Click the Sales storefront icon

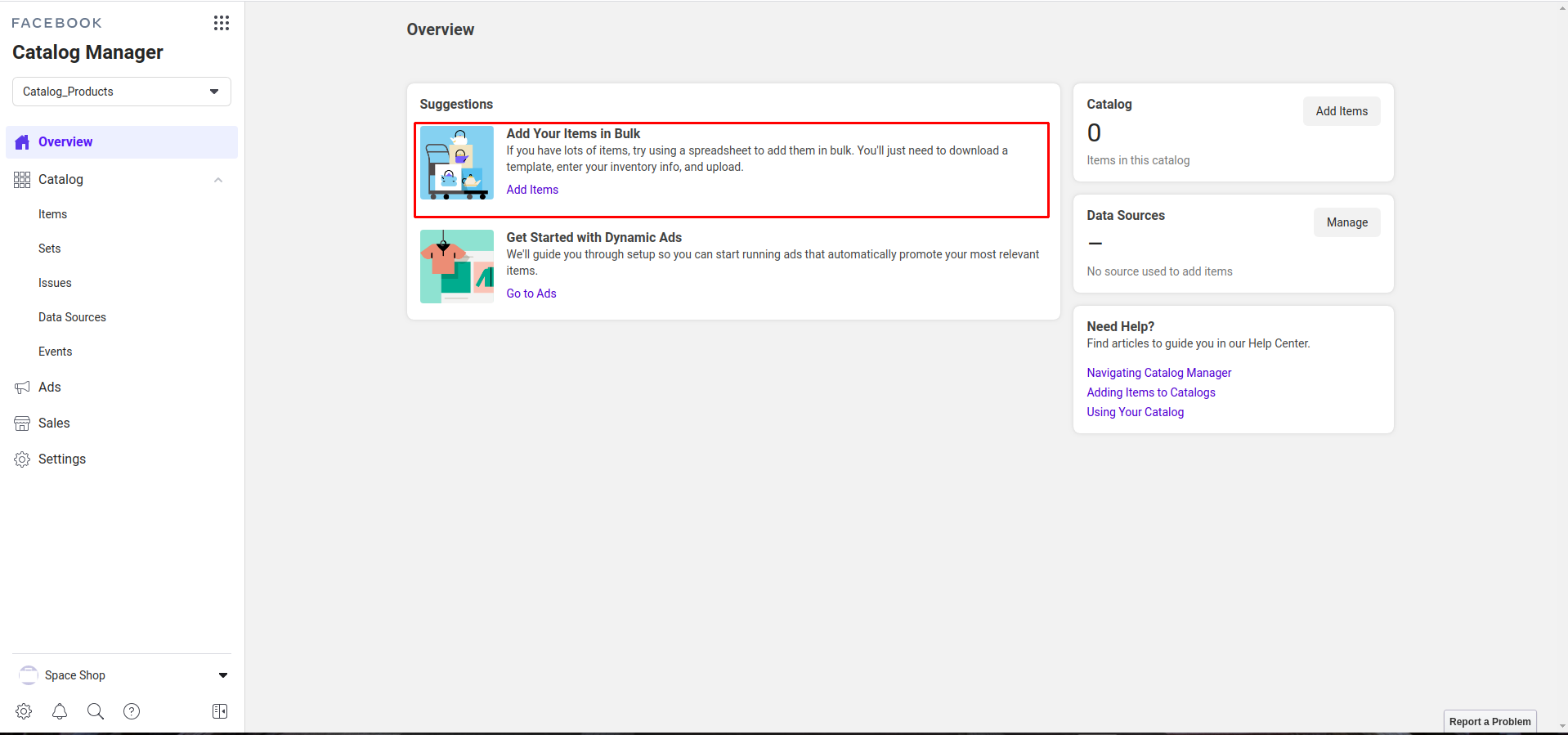(x=22, y=424)
